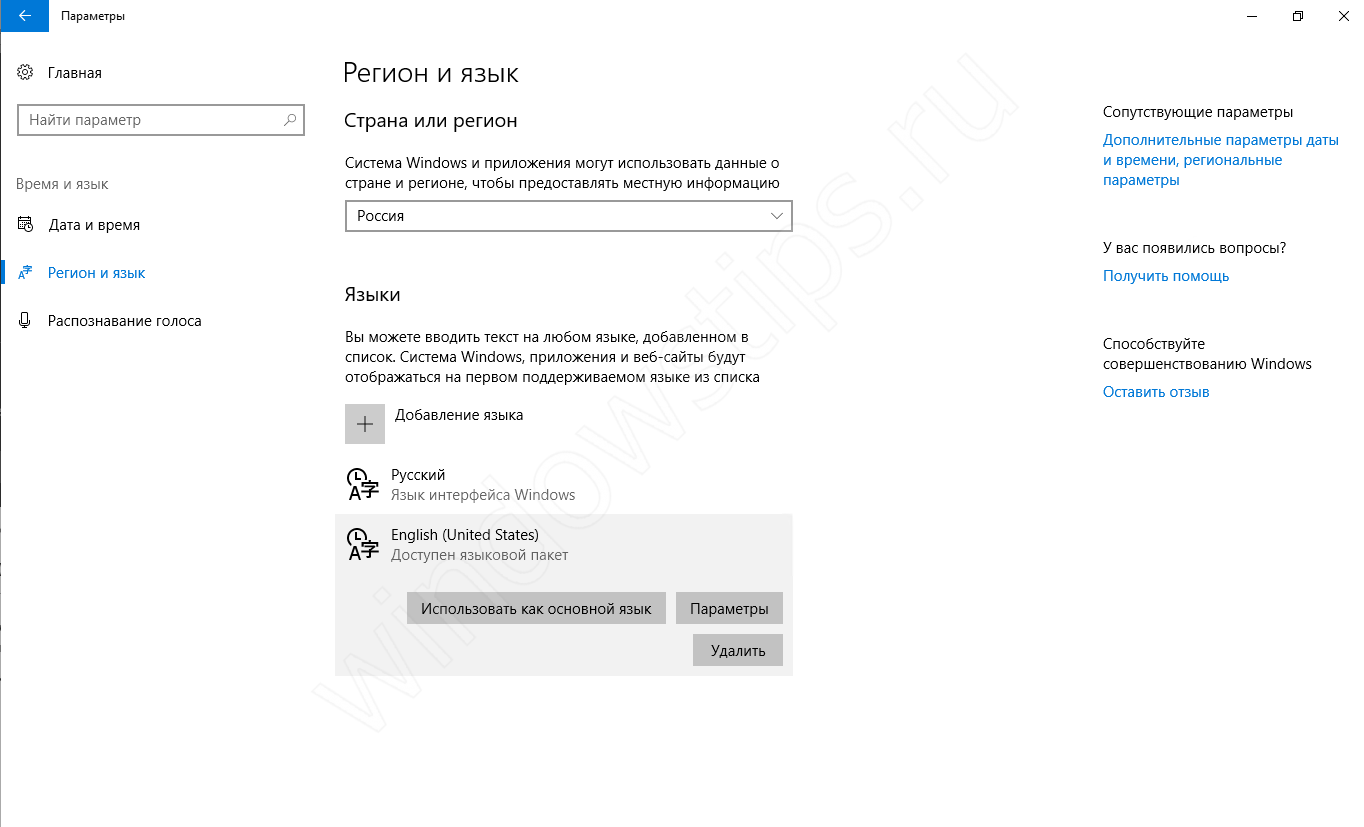The width and height of the screenshot is (1364, 827).
Task: Click the Home gear icon
Action: coord(26,73)
